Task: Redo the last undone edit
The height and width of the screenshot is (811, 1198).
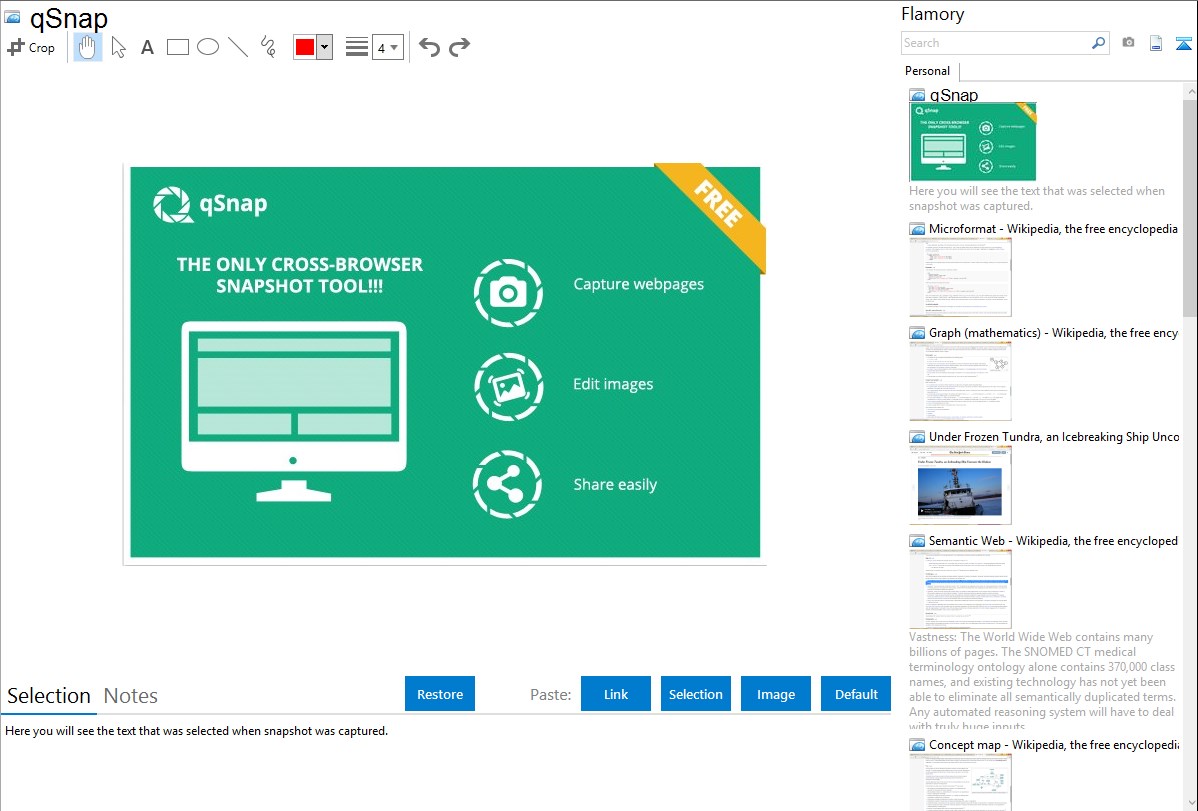Action: (459, 47)
